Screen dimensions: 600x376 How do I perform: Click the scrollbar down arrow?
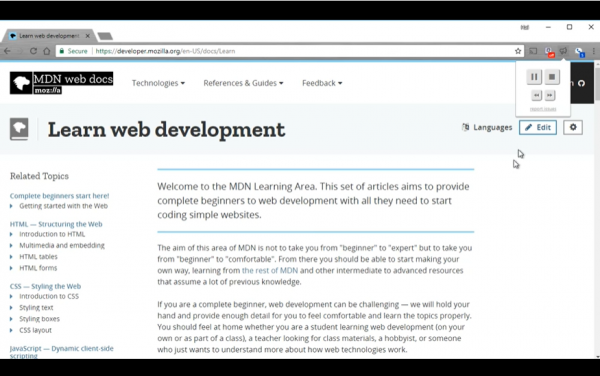pyautogui.click(x=597, y=356)
